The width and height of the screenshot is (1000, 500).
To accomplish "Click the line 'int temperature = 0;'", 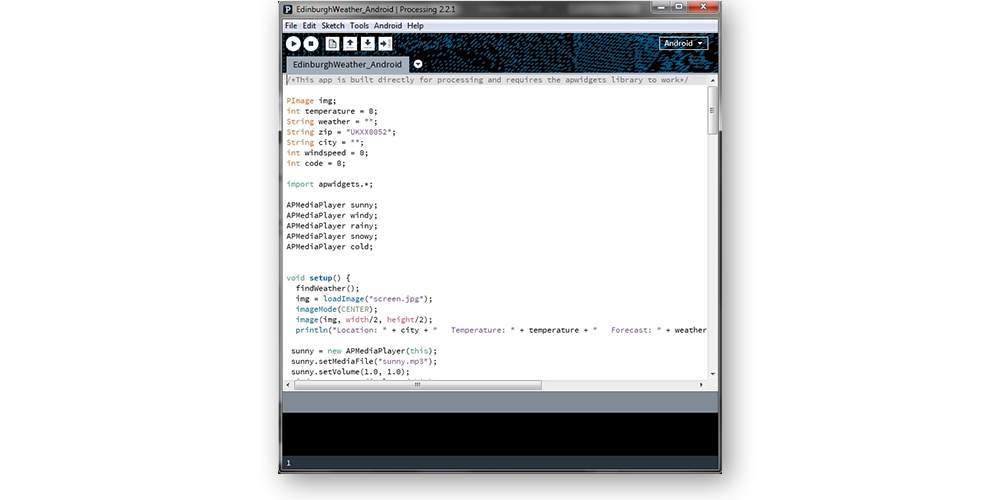I will pyautogui.click(x=332, y=111).
